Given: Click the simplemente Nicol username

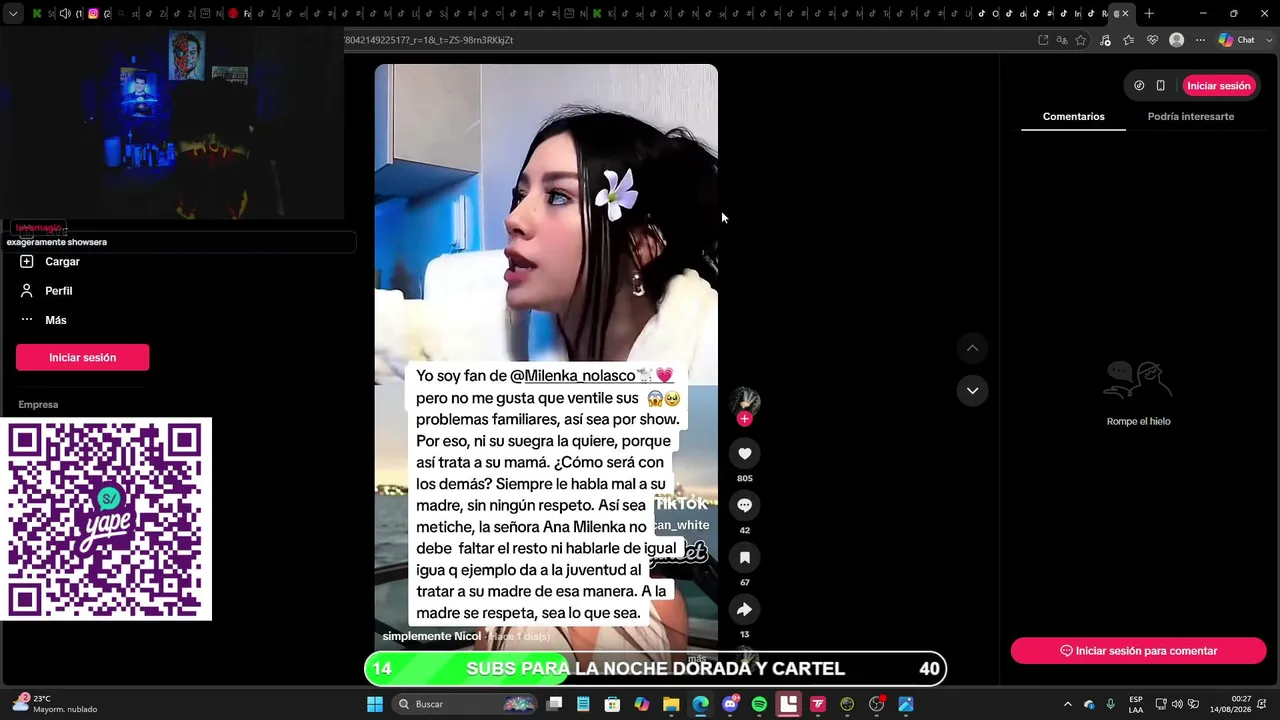Looking at the screenshot, I should pyautogui.click(x=432, y=637).
